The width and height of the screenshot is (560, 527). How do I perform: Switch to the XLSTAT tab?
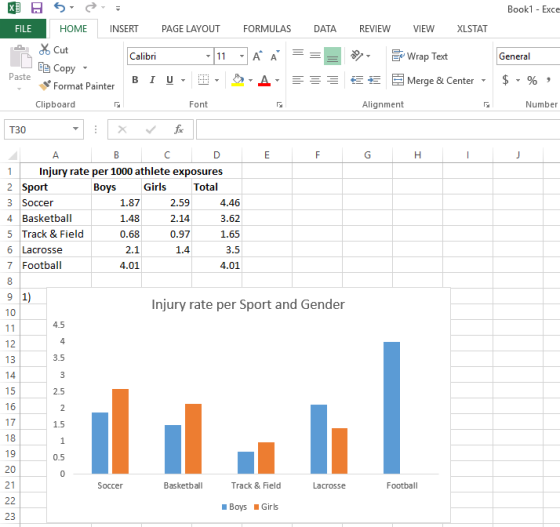(472, 29)
